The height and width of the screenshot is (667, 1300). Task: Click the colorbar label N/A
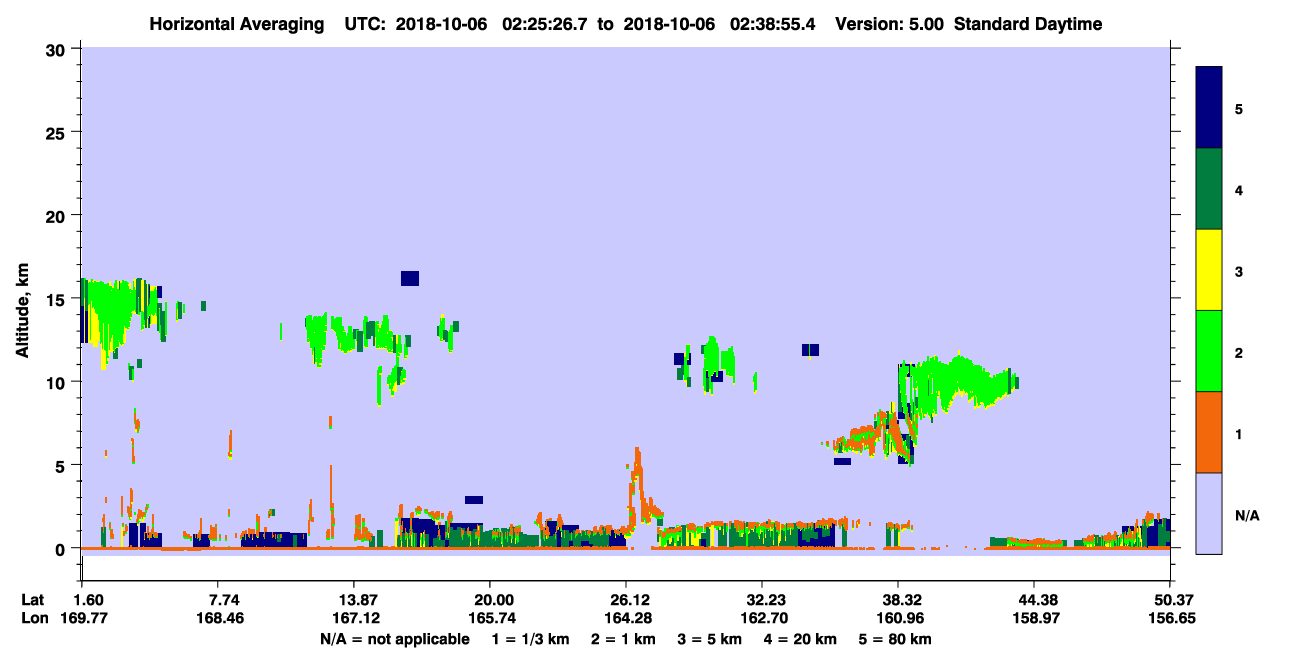click(x=1247, y=516)
